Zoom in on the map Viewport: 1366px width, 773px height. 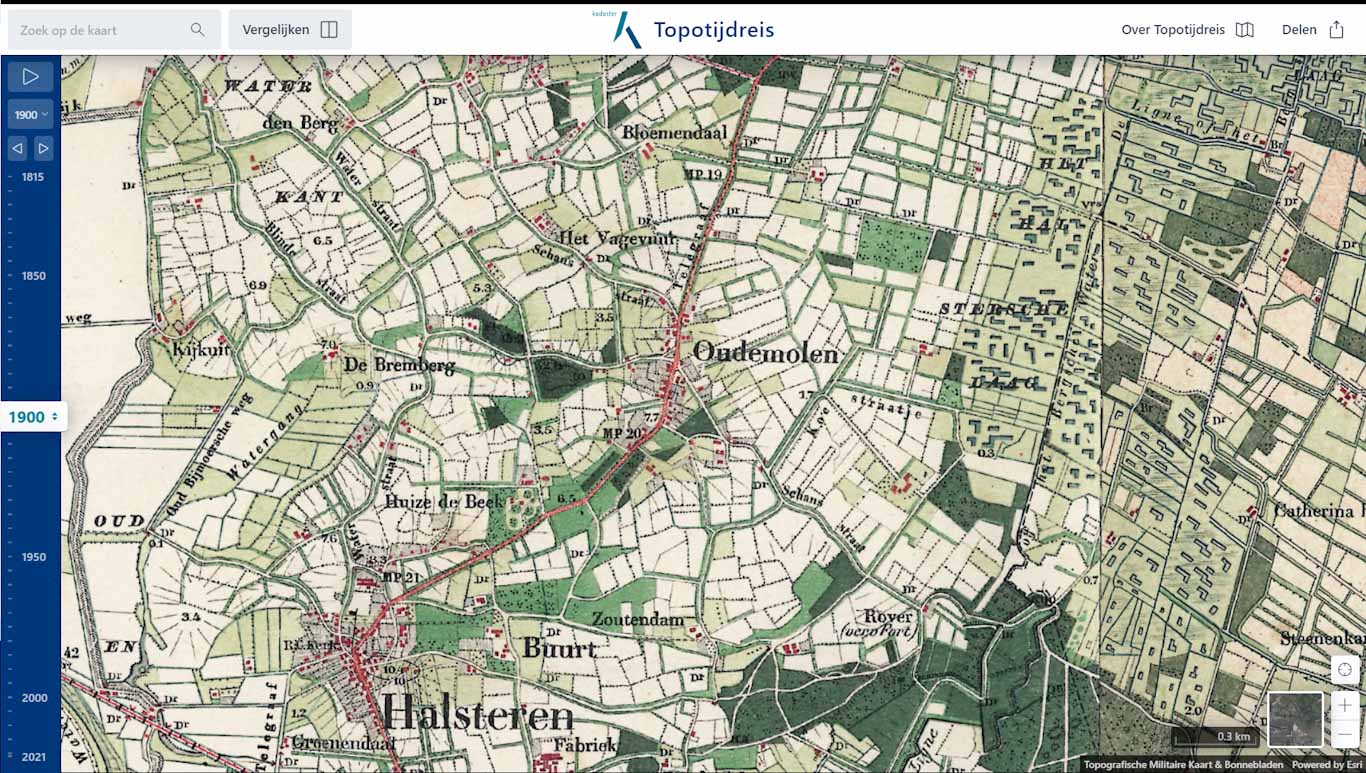(x=1345, y=705)
